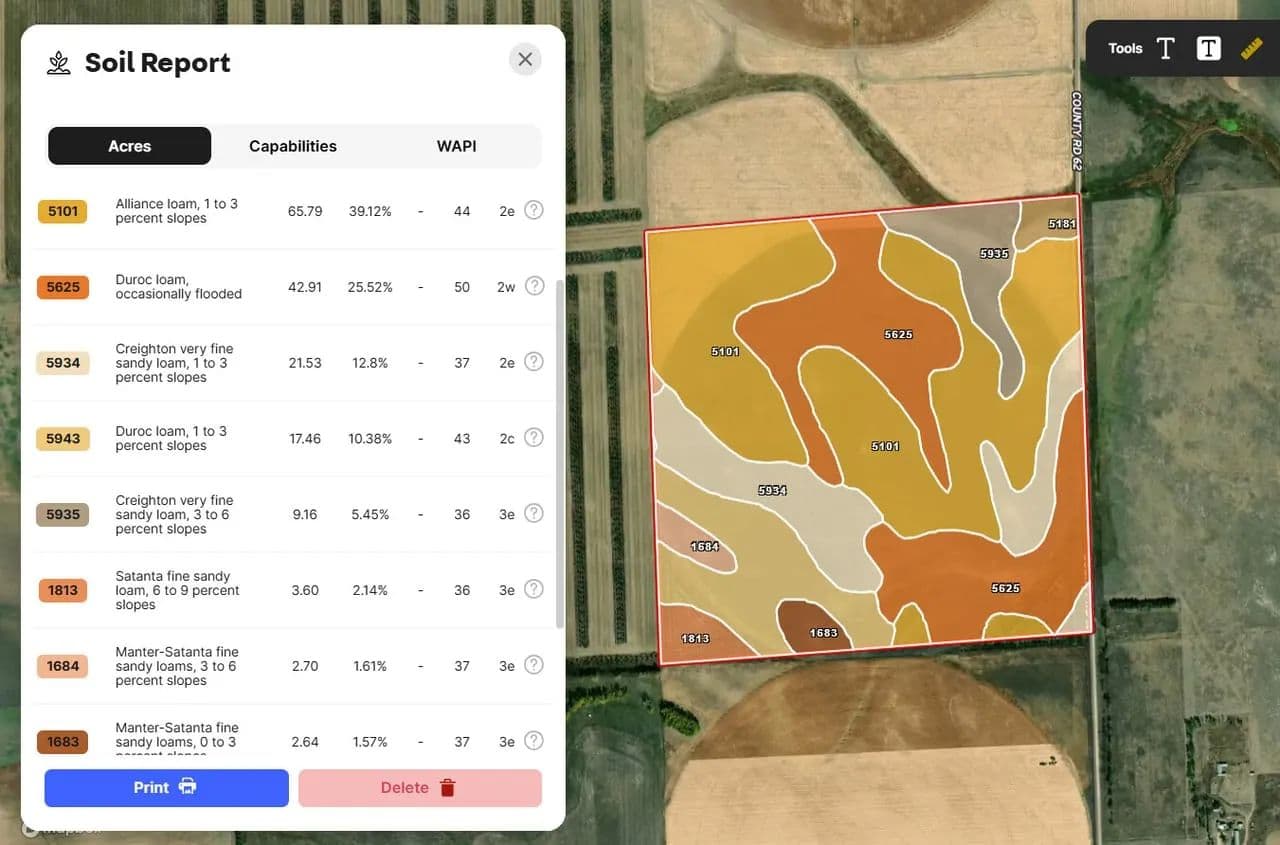
Task: Print the soil report
Action: click(166, 787)
